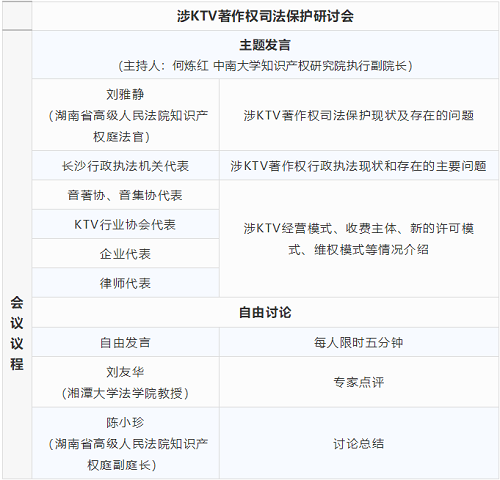Click the host line mentioning 何炼红
Screen dimensions: 500x480
pos(265,66)
